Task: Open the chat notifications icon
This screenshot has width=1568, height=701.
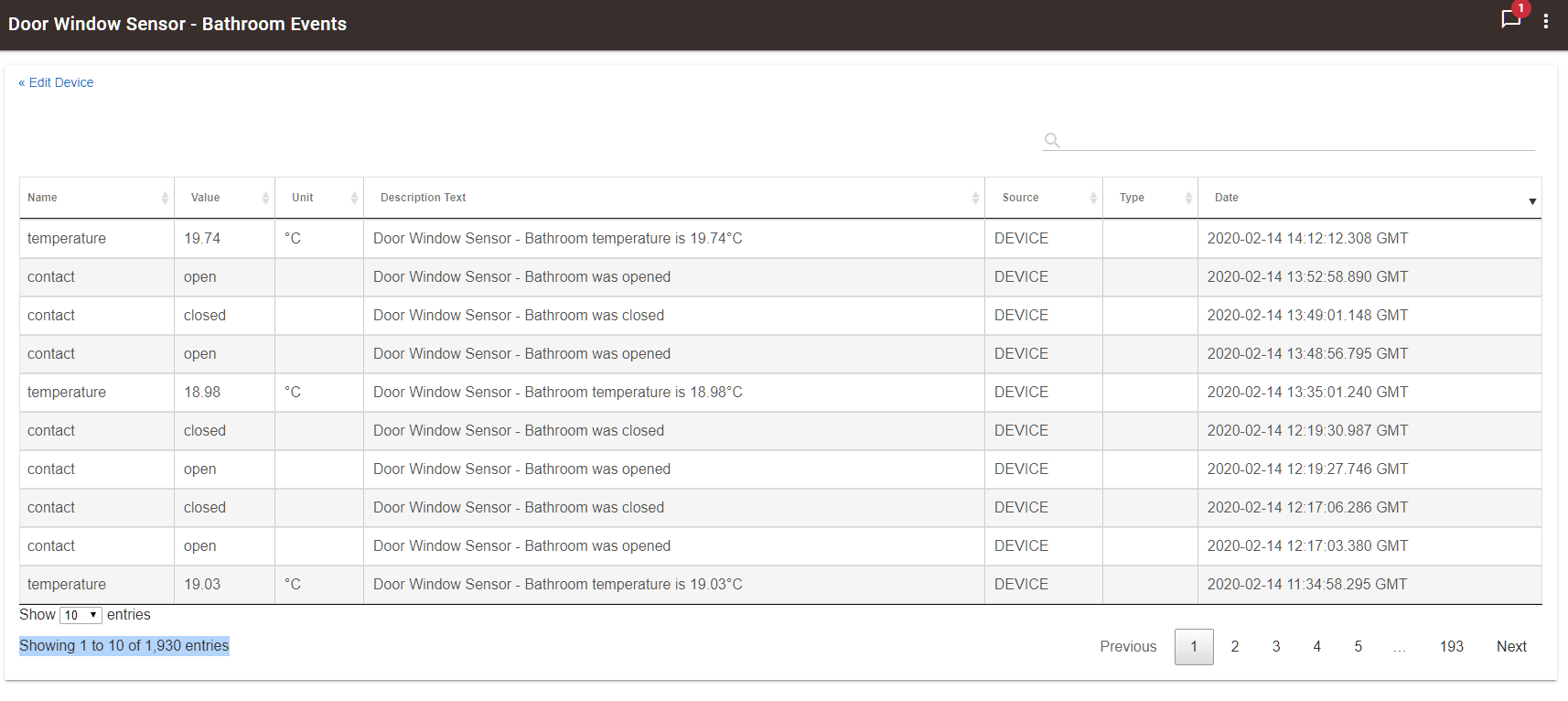Action: tap(1510, 19)
